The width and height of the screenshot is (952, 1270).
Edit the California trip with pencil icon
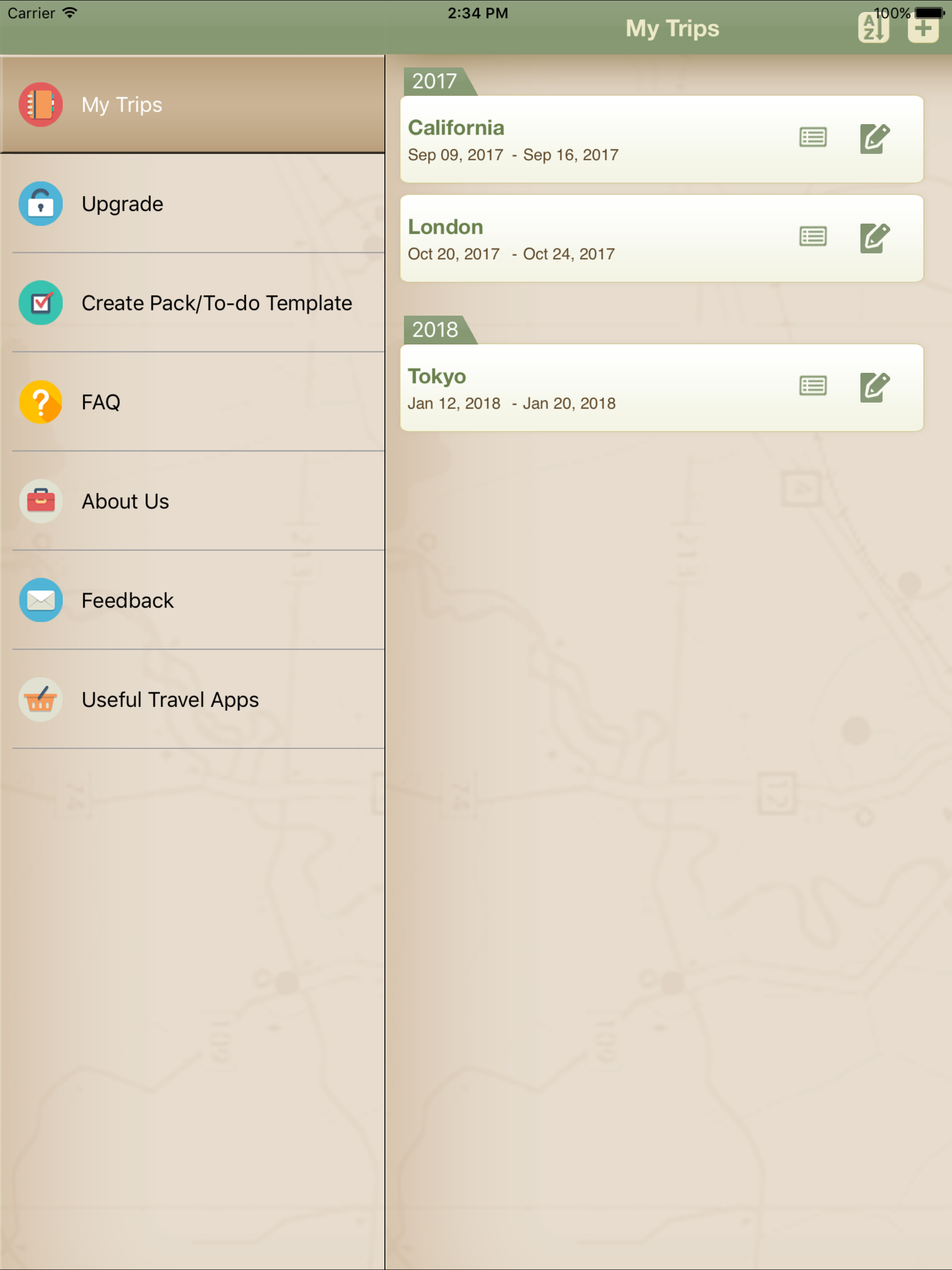click(874, 139)
